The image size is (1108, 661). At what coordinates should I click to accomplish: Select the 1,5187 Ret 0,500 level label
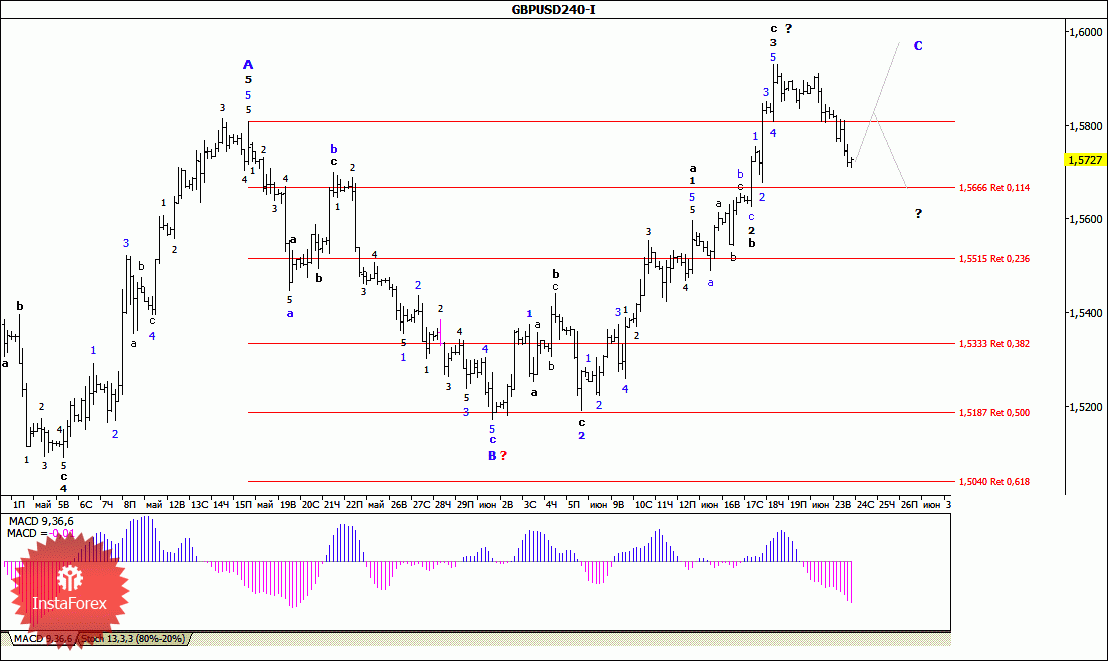click(x=994, y=413)
